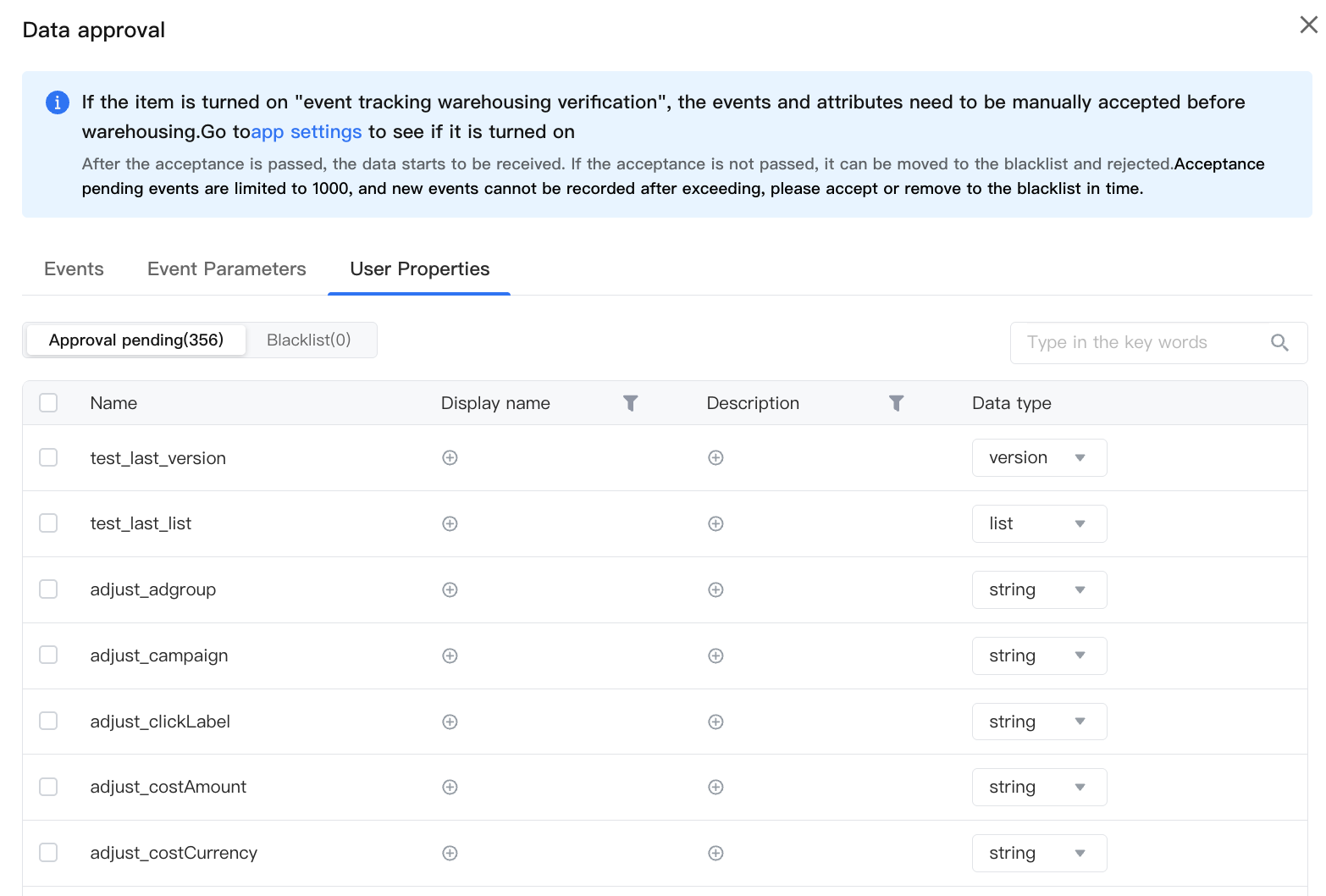The image size is (1326, 896).
Task: Switch to the Events tab
Action: 74,268
